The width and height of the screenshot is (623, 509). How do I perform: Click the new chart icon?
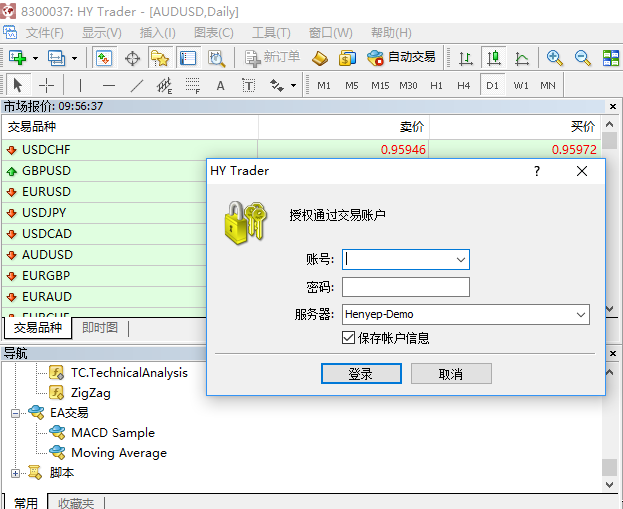click(17, 58)
